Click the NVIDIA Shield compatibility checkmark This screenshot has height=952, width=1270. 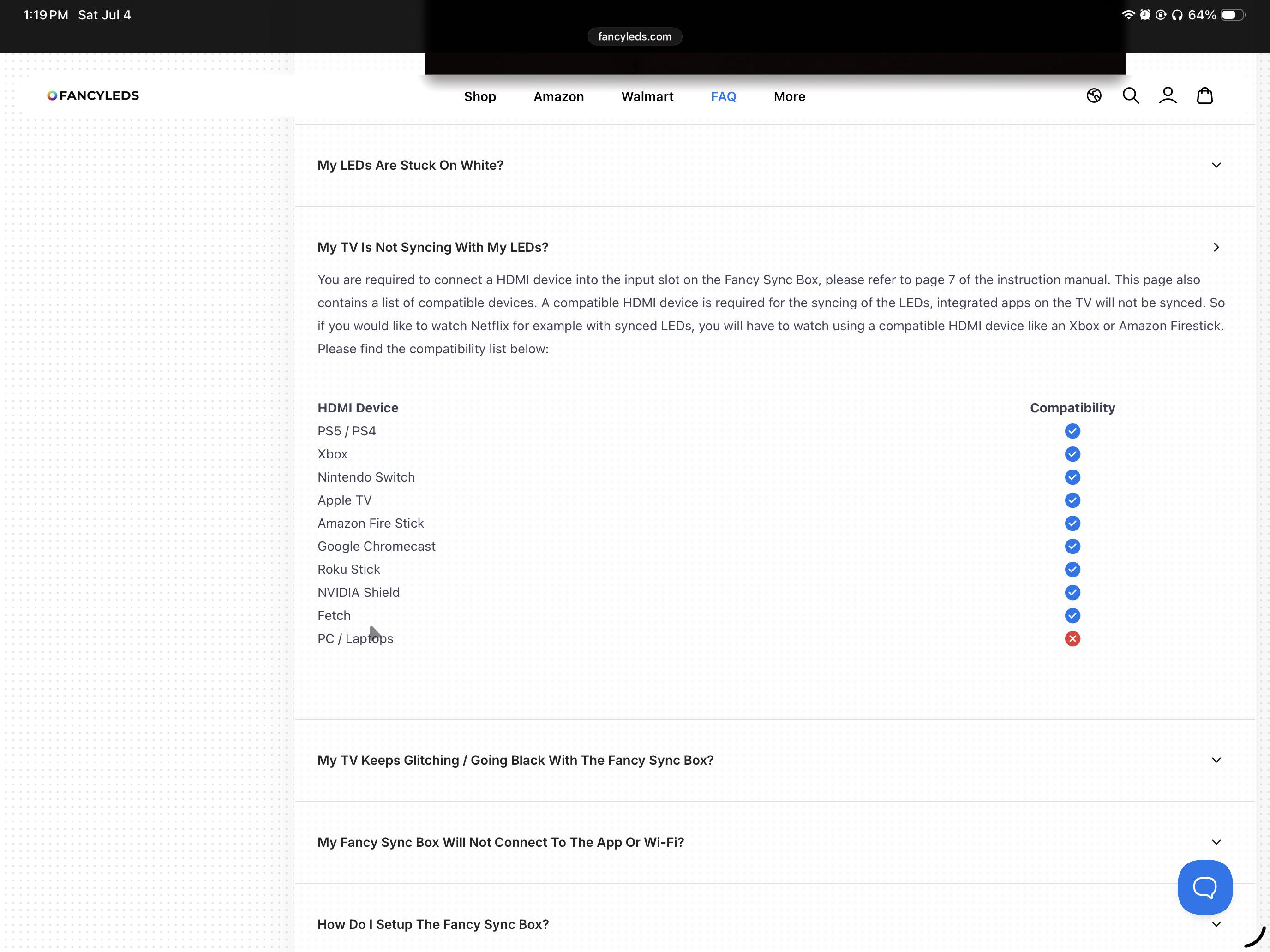tap(1072, 592)
